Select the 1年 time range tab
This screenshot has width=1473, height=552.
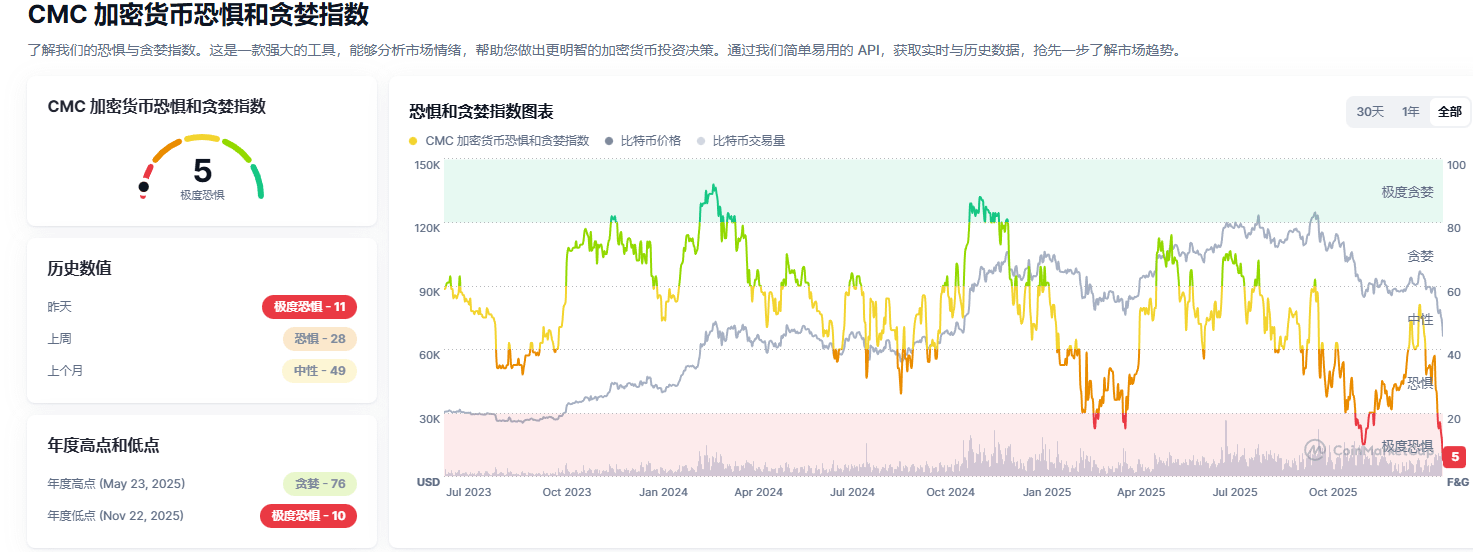[x=1410, y=112]
